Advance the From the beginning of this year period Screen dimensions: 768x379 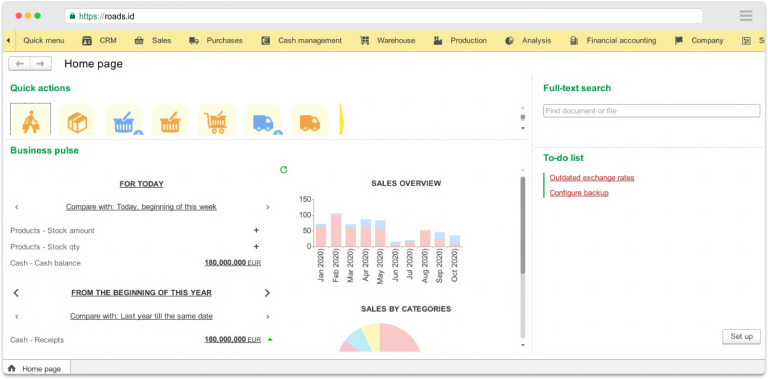click(x=267, y=293)
